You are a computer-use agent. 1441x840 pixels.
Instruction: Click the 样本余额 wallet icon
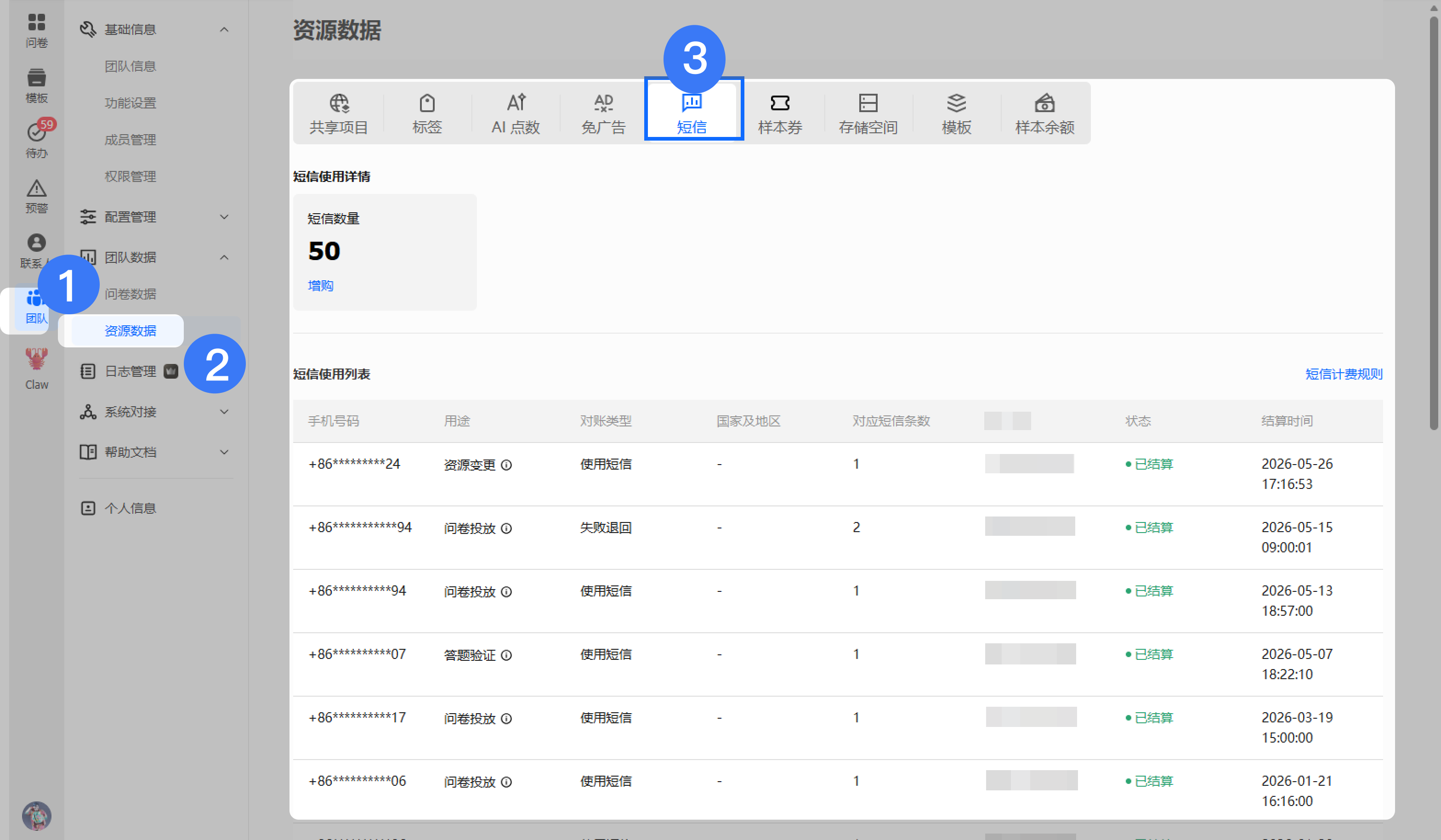[1044, 103]
